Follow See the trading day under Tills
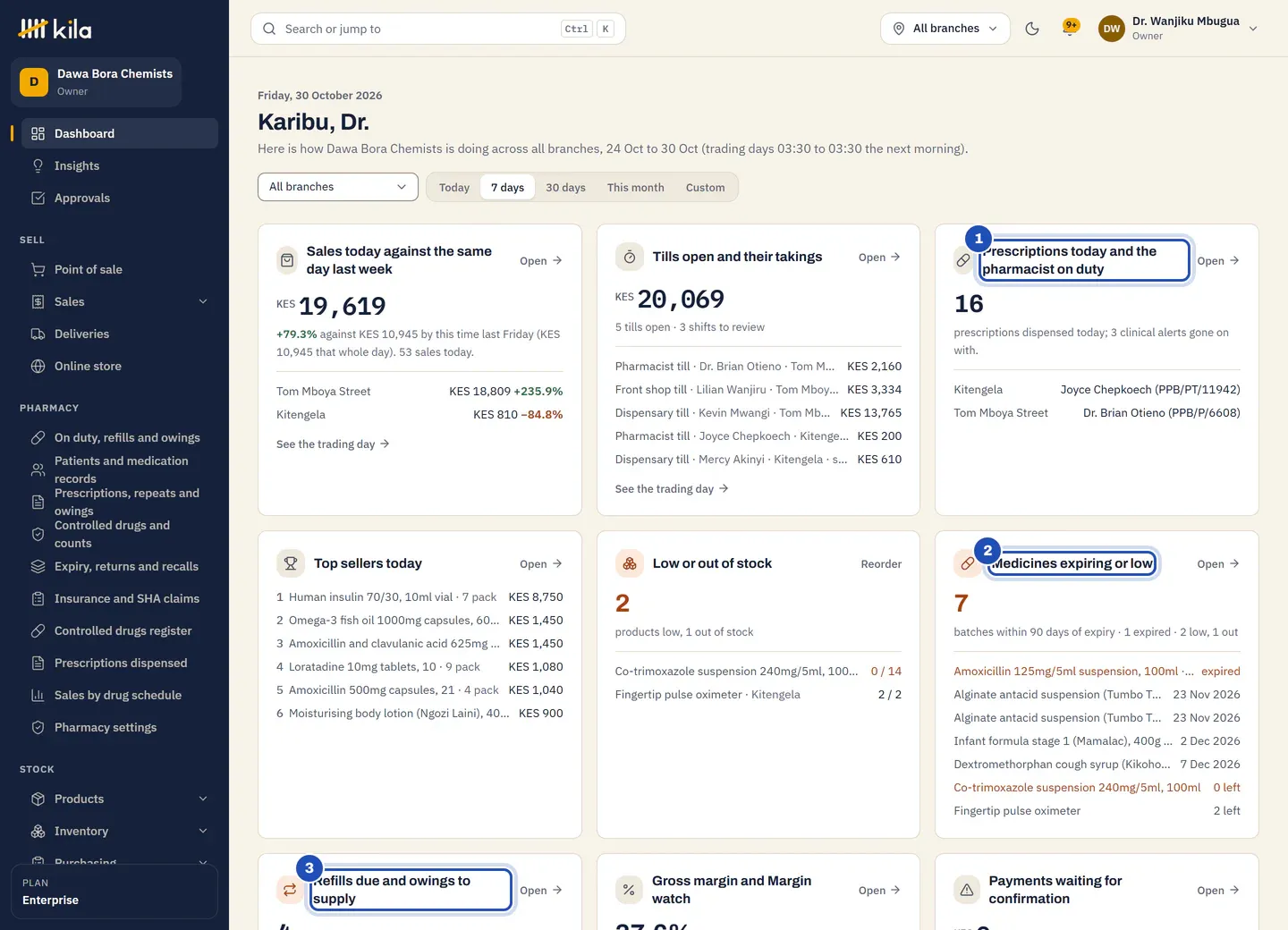1288x930 pixels. click(672, 489)
